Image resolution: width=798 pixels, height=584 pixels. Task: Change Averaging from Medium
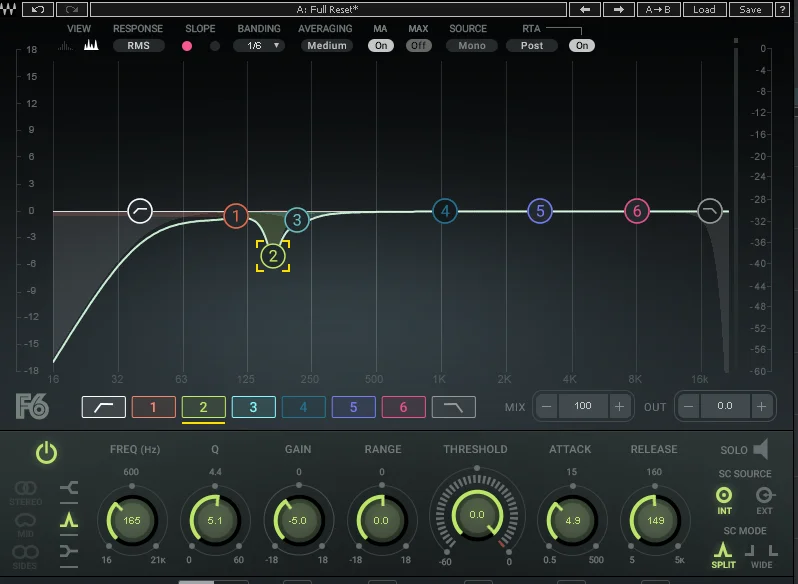pyautogui.click(x=327, y=46)
